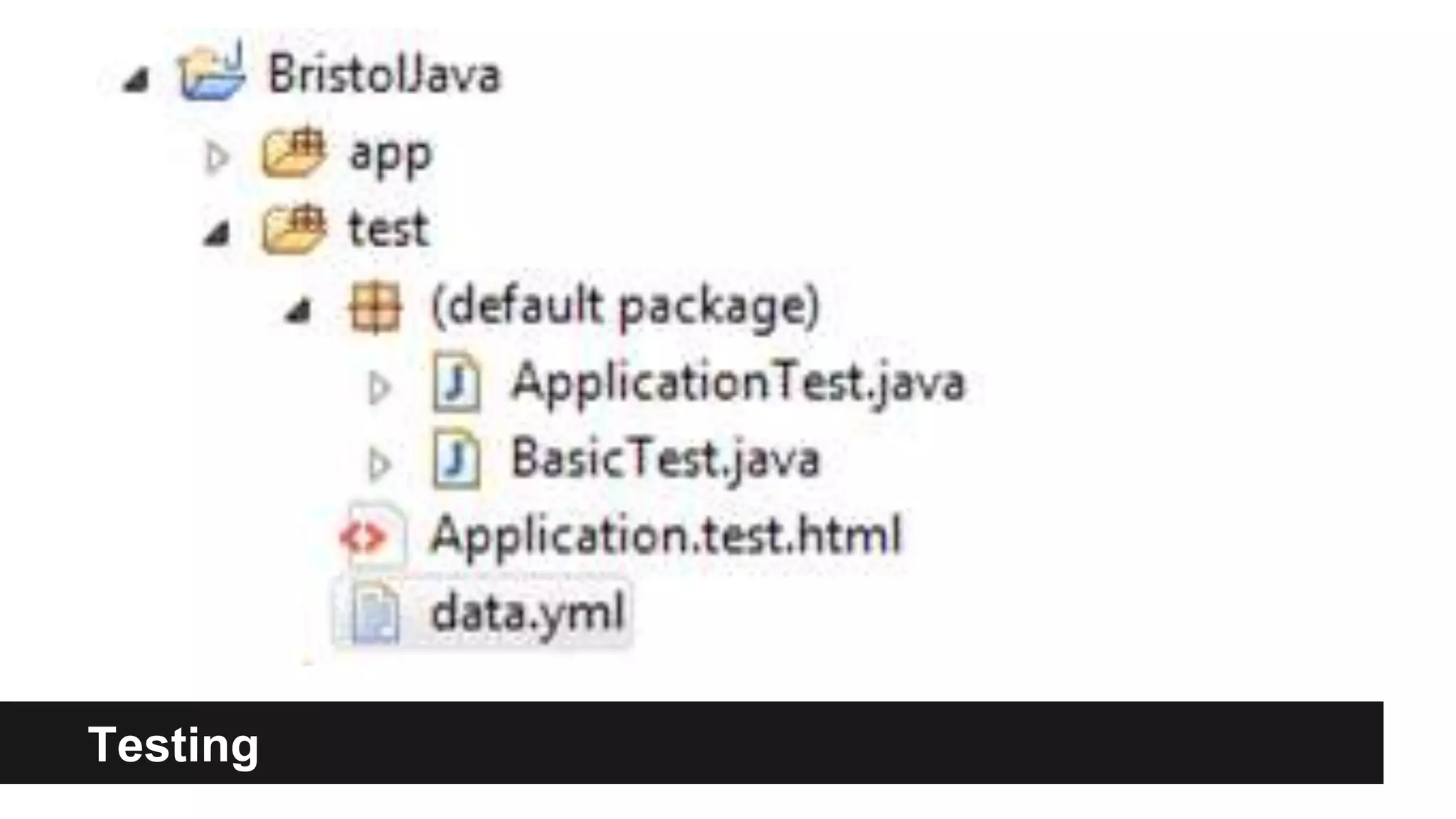Screen dimensions: 1456x819
Task: Expand the app folder arrow
Action: click(x=216, y=157)
